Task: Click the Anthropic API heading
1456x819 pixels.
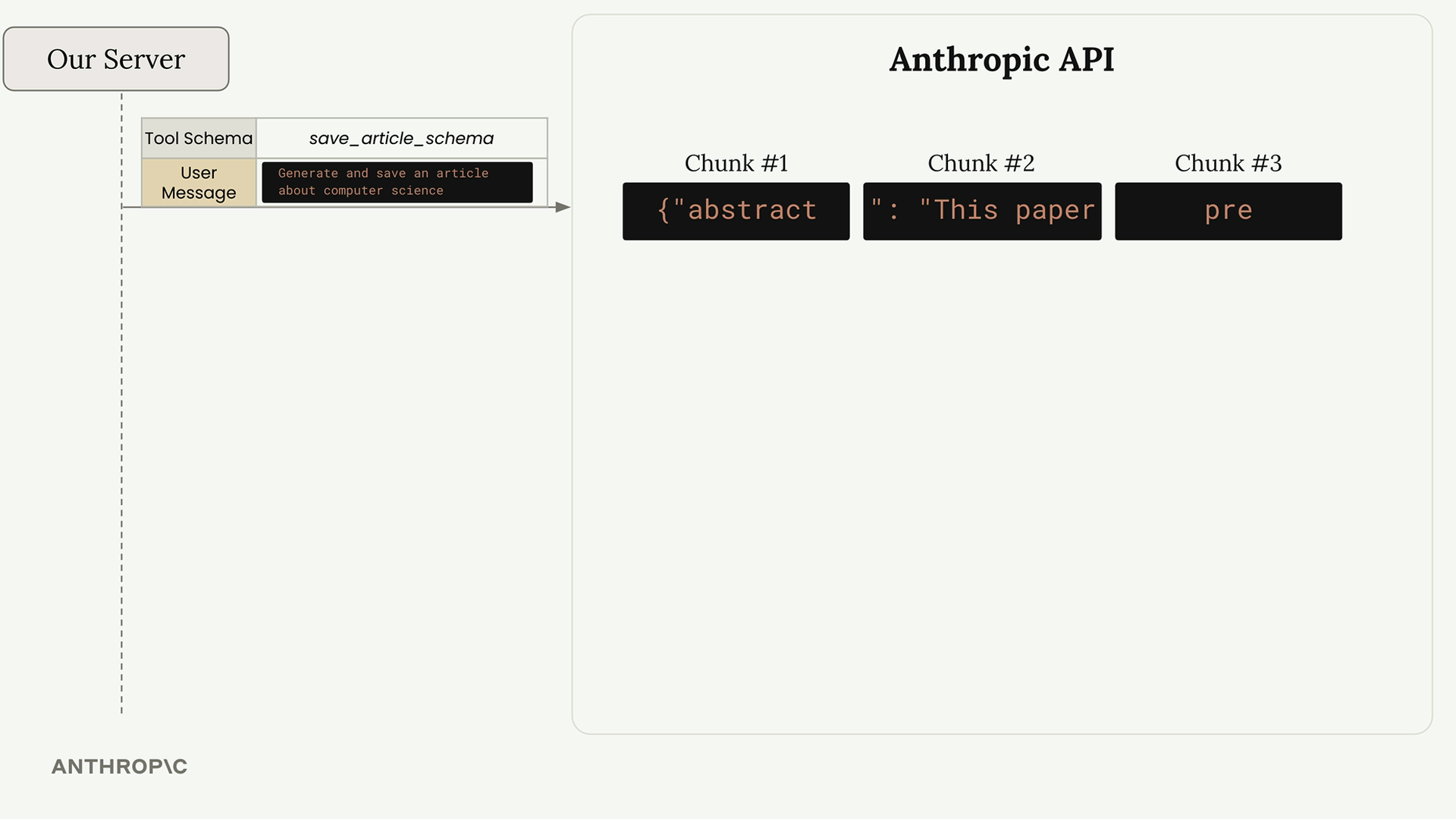Action: click(1001, 59)
